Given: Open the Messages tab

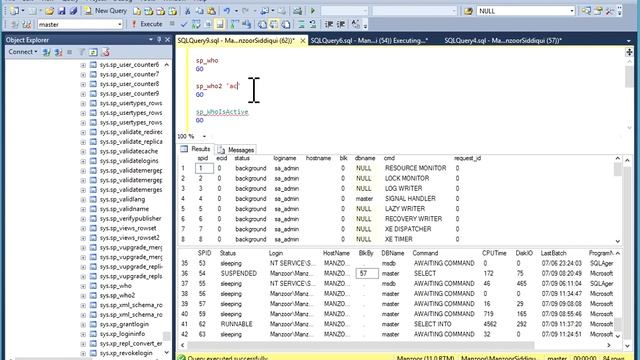Looking at the screenshot, I should pos(236,150).
